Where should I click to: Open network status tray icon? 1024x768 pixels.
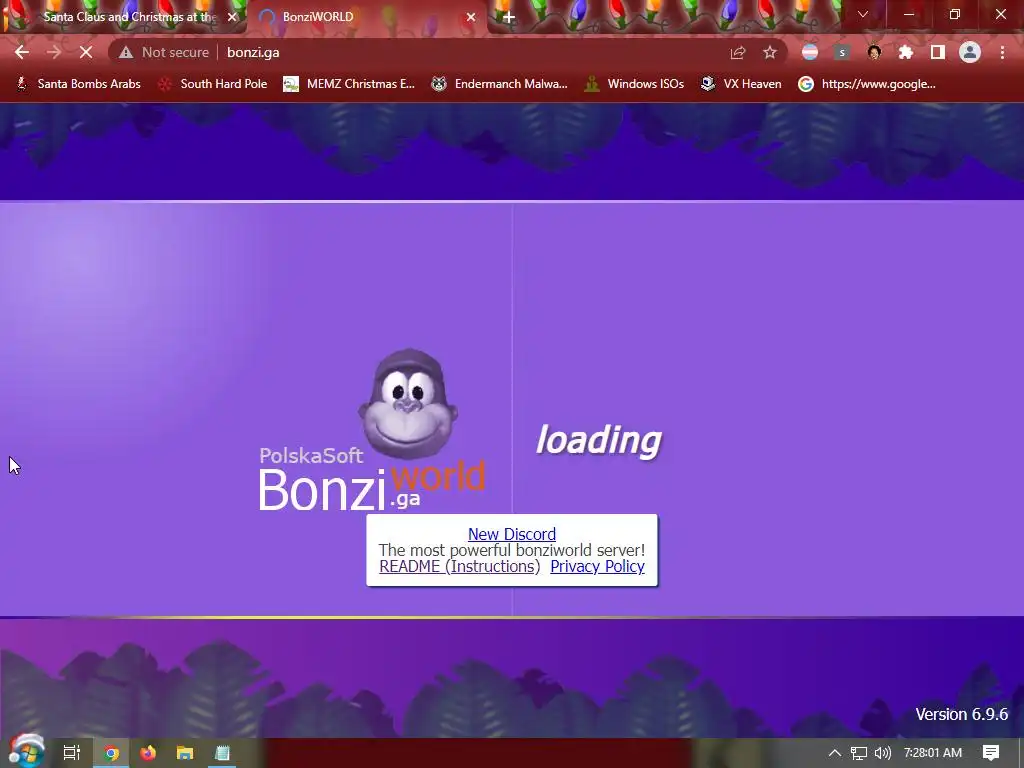click(859, 753)
